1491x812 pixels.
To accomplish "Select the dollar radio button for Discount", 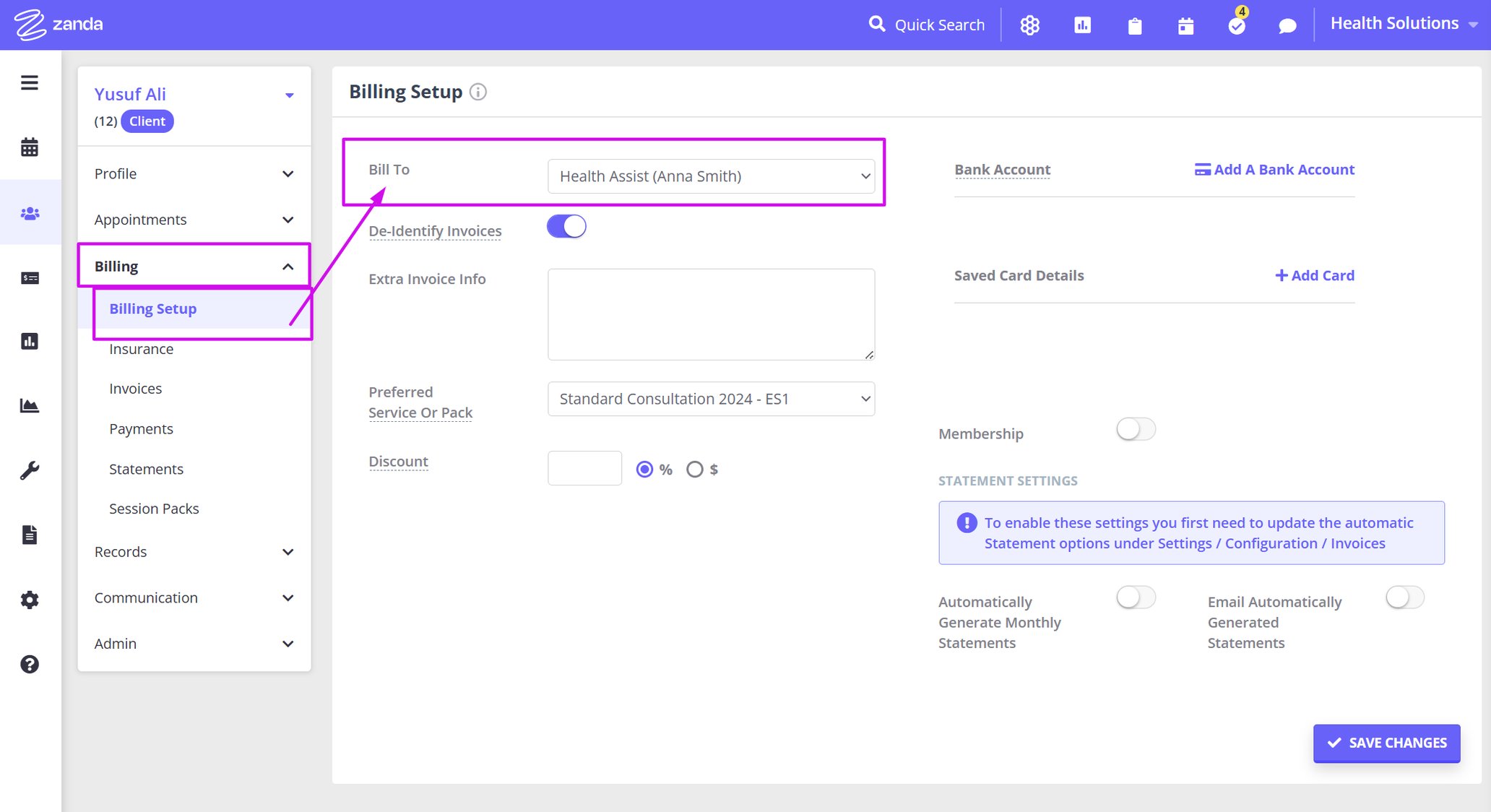I will (696, 469).
